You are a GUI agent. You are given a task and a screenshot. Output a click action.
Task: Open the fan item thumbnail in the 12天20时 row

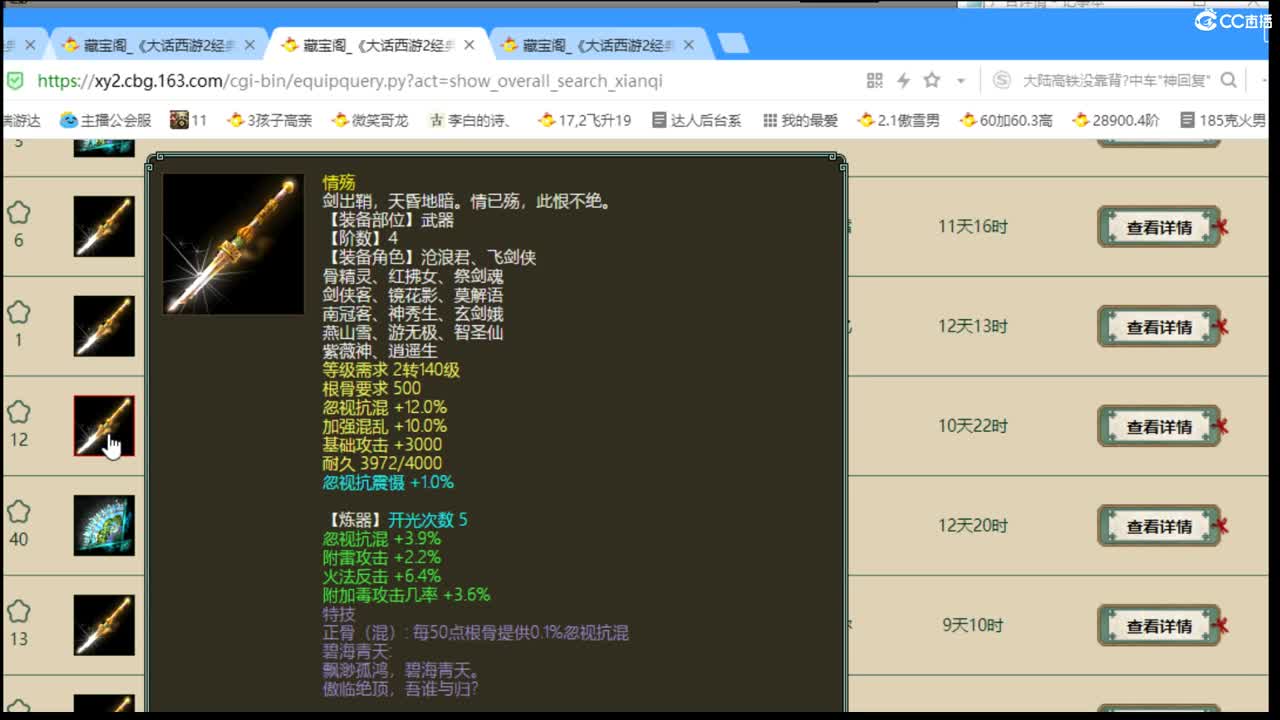(x=104, y=525)
